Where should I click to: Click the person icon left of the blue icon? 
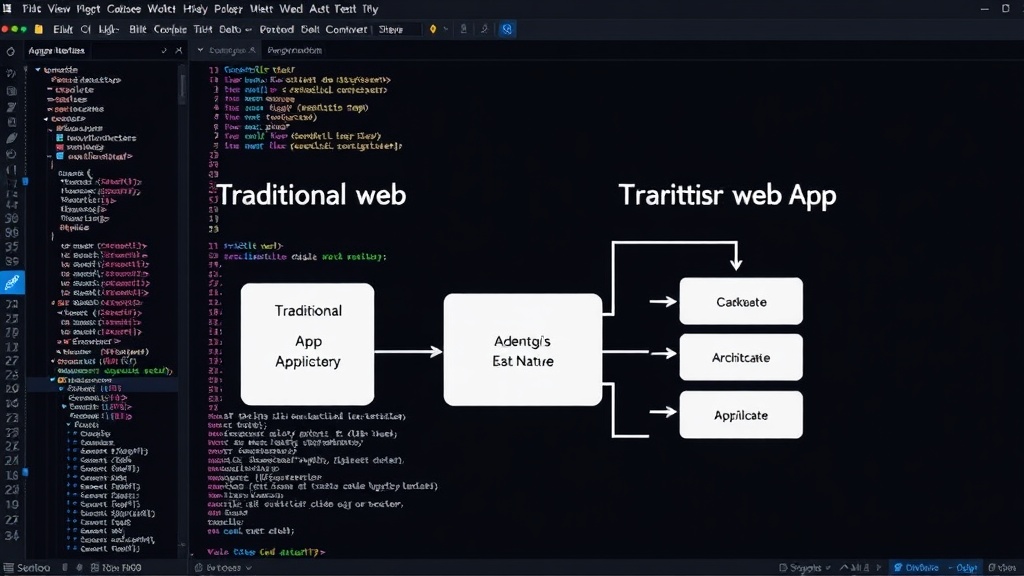tap(464, 29)
